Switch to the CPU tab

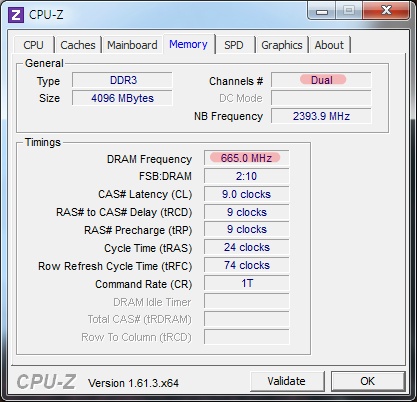[x=34, y=45]
